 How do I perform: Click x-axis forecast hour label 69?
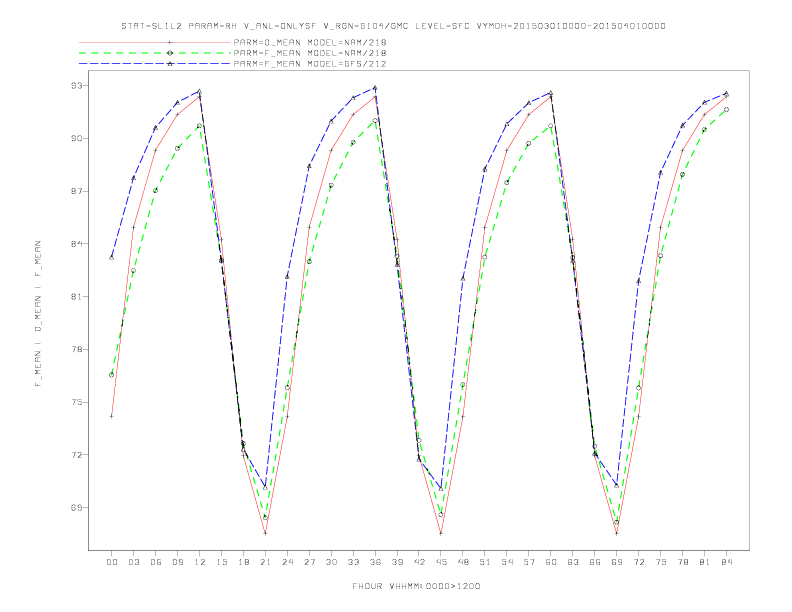tap(617, 562)
